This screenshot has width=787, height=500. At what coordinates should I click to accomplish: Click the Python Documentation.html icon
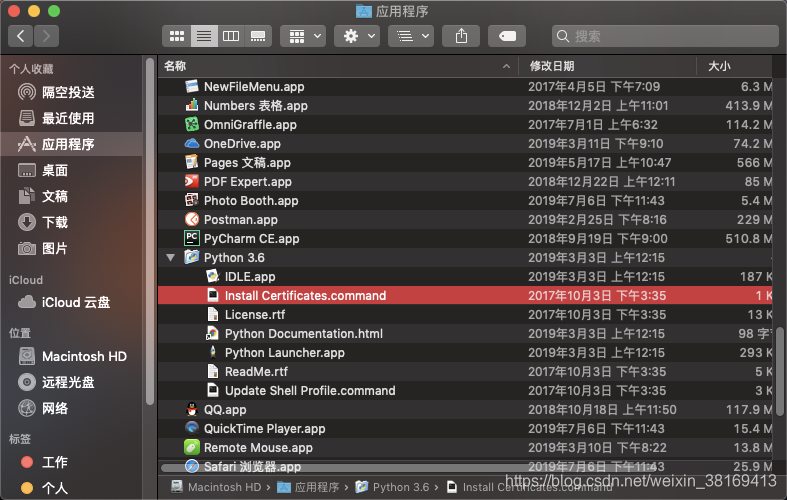coord(213,333)
